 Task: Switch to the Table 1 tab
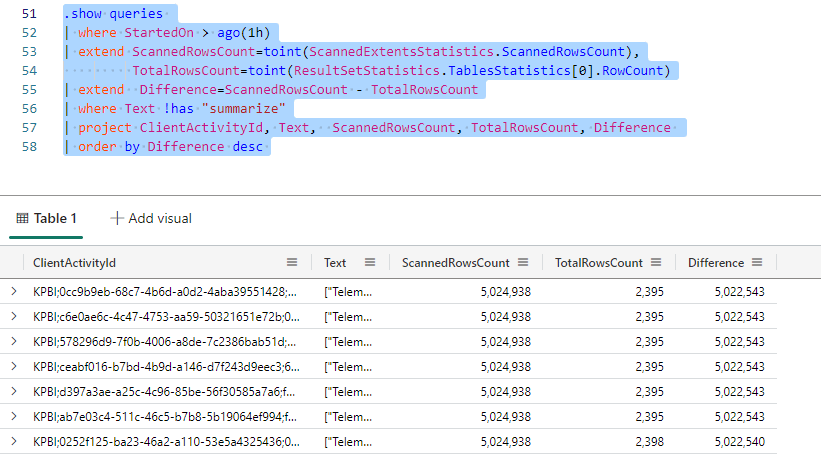pos(46,218)
